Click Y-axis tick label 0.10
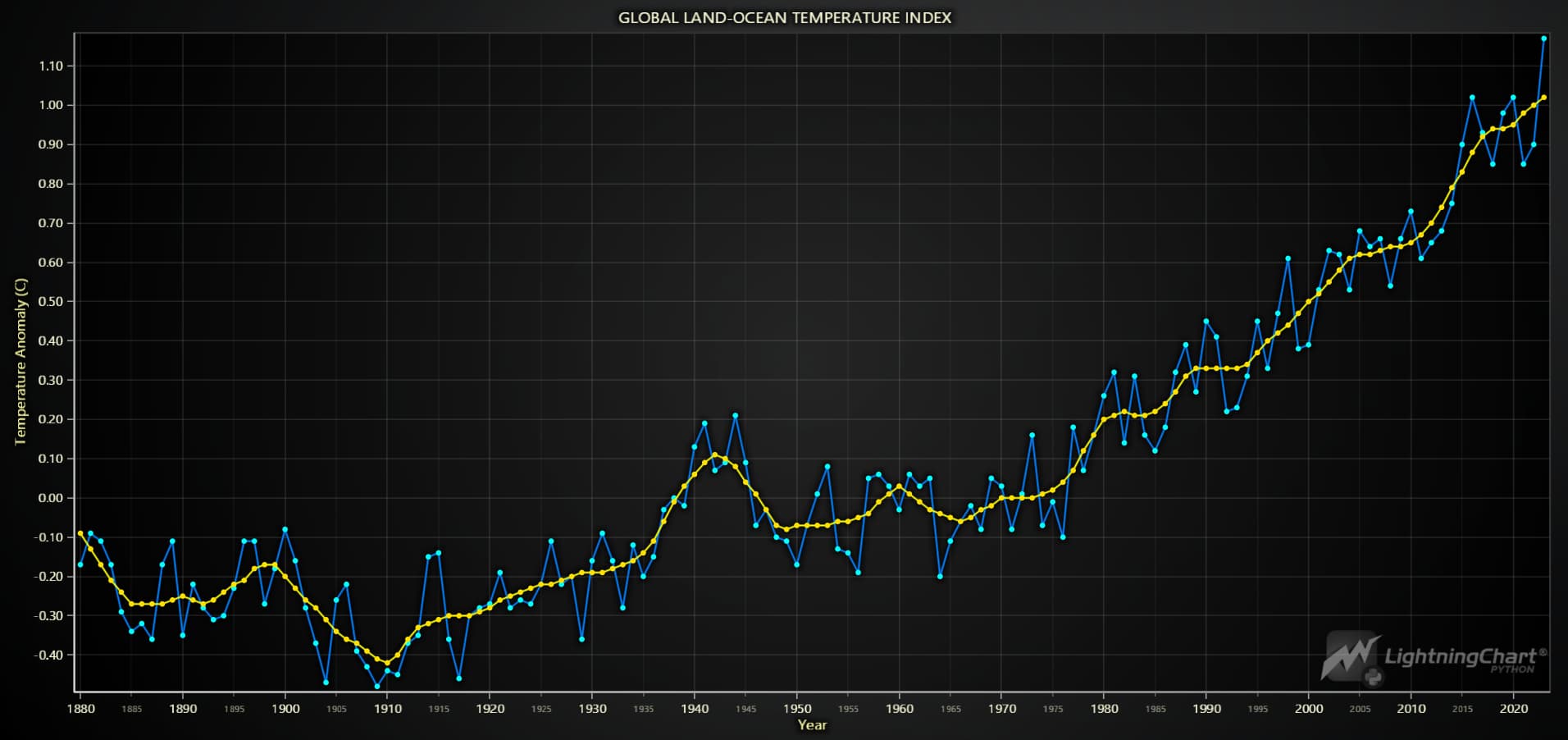This screenshot has width=1568, height=740. coord(51,459)
